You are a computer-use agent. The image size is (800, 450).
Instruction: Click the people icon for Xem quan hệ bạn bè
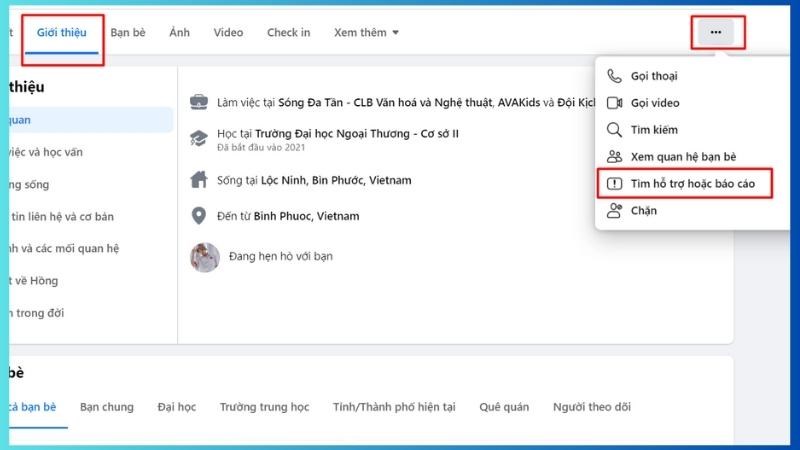point(614,157)
